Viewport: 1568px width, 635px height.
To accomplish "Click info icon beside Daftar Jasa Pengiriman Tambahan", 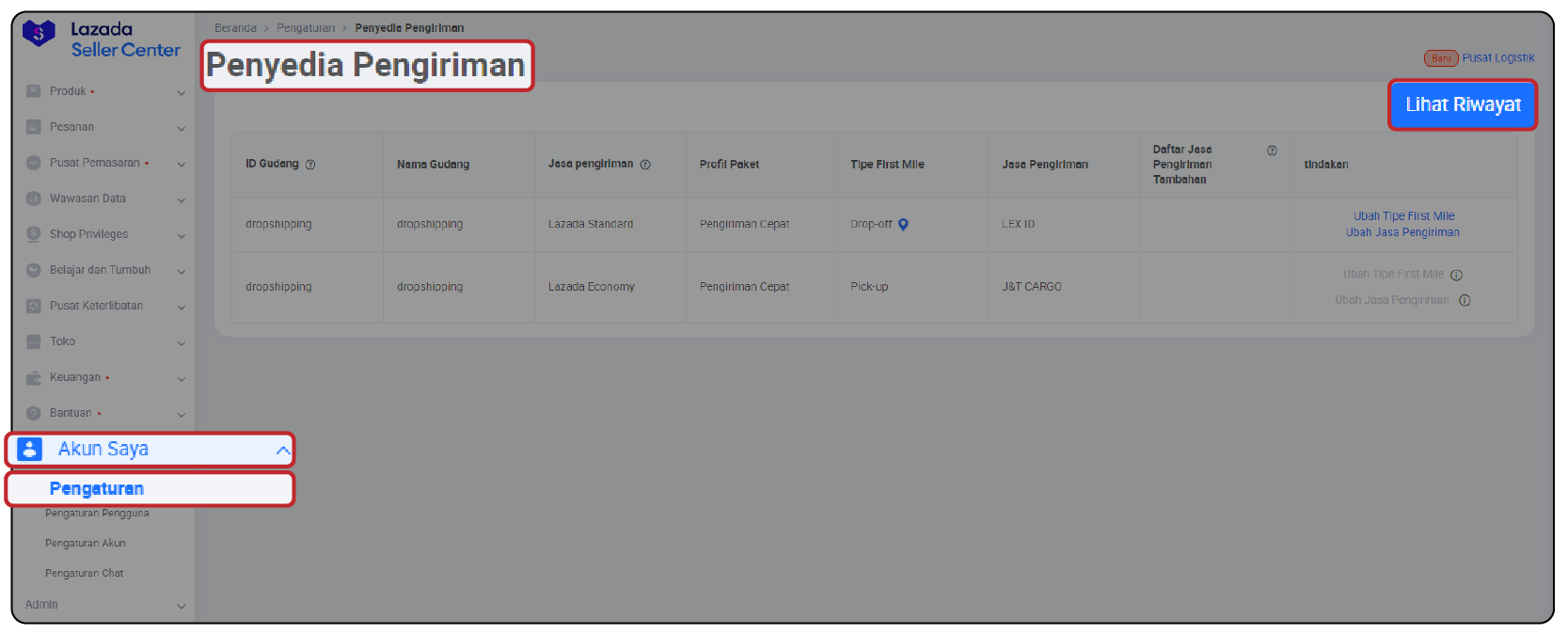I will (x=1272, y=151).
